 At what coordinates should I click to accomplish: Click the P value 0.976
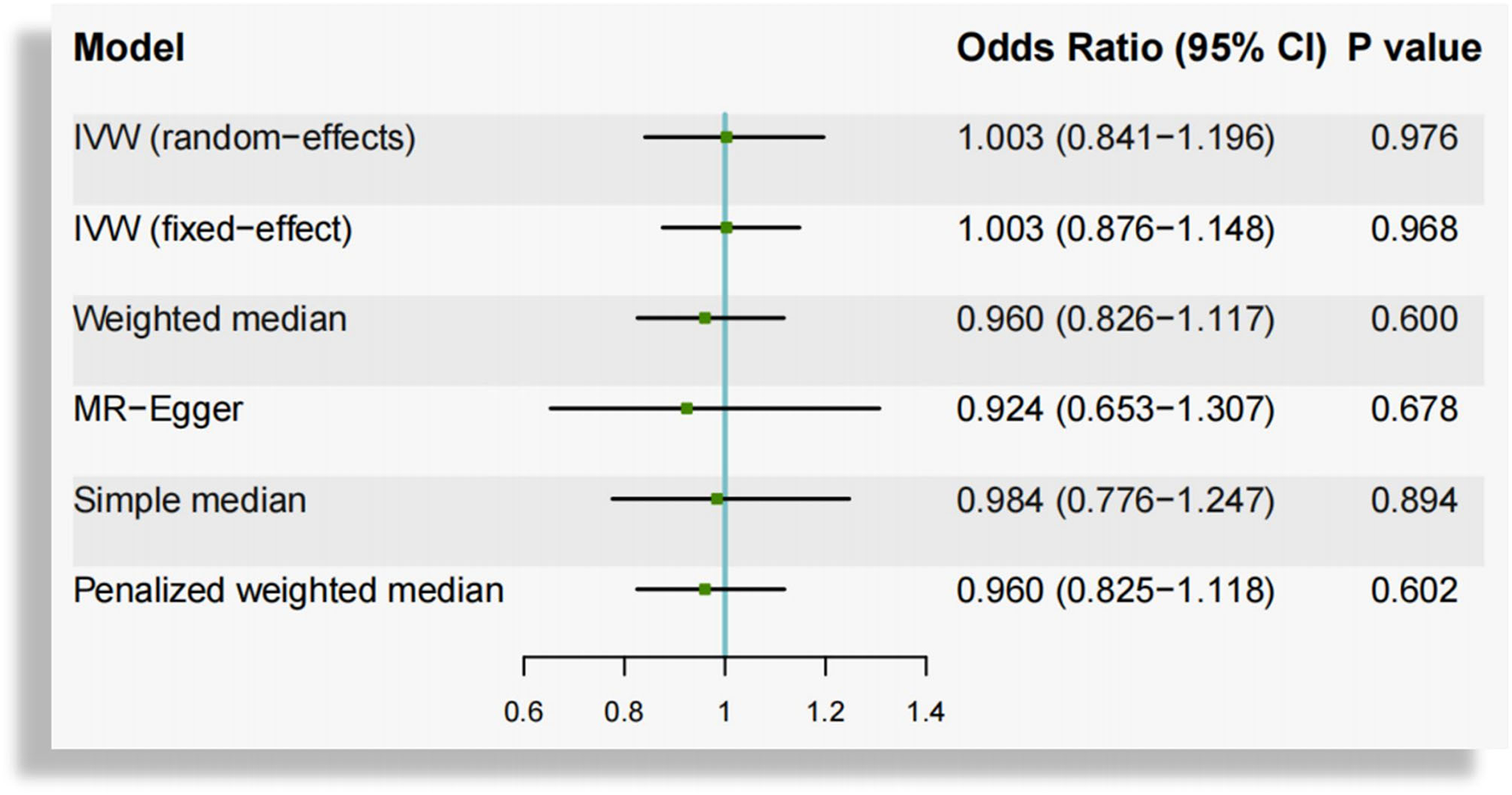(1414, 138)
